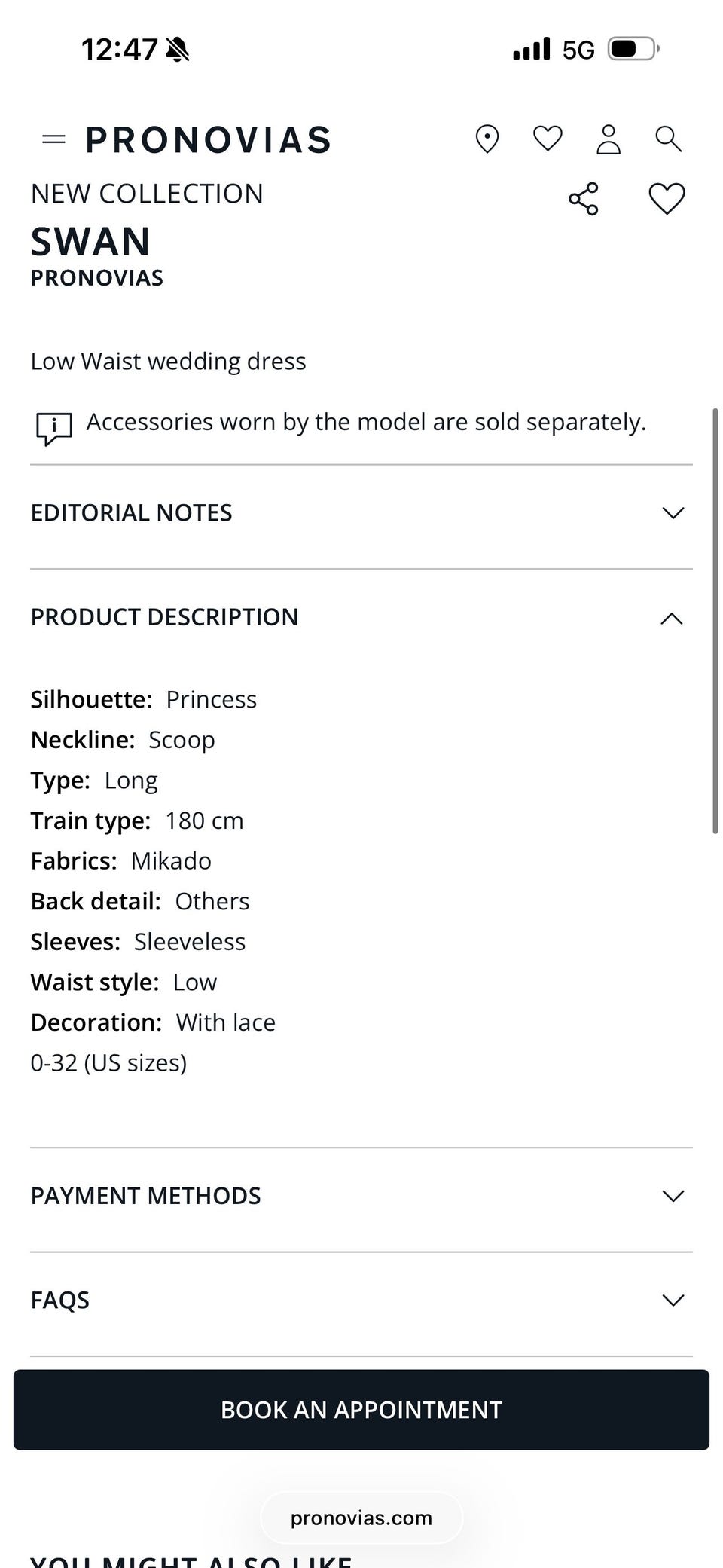
Task: Open the account profile icon
Action: (x=608, y=139)
